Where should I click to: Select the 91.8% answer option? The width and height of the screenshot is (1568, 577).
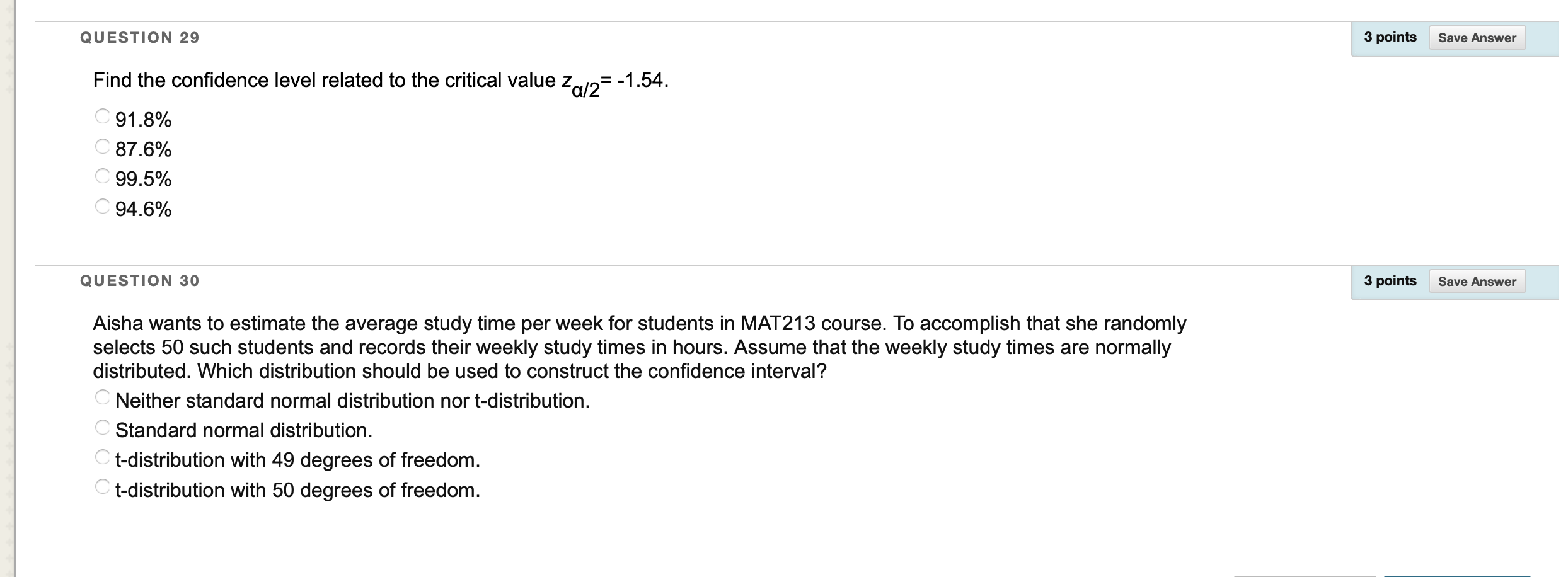click(102, 117)
